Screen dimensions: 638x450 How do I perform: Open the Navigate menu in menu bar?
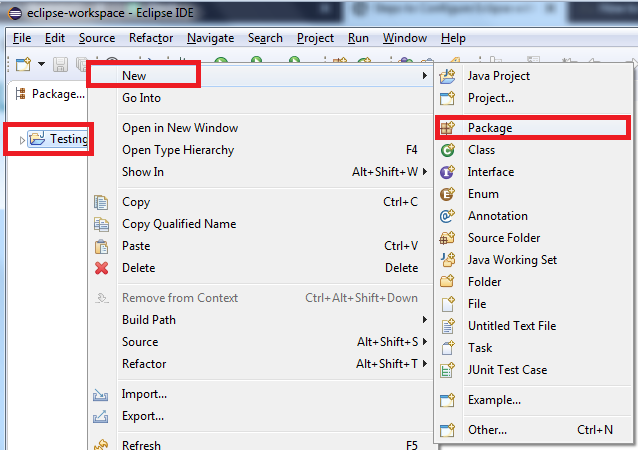pyautogui.click(x=210, y=38)
